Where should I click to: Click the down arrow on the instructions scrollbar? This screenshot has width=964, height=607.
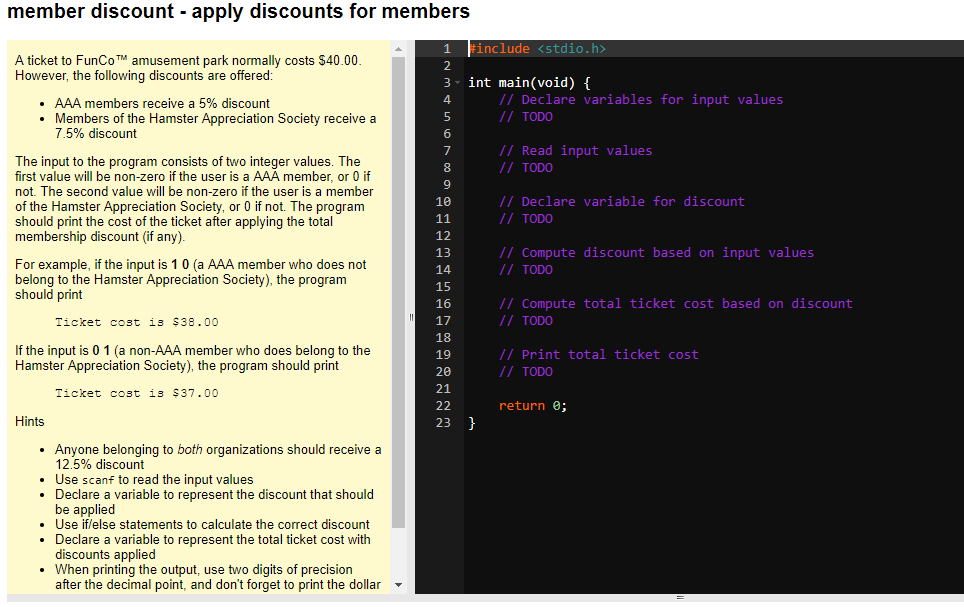(399, 583)
